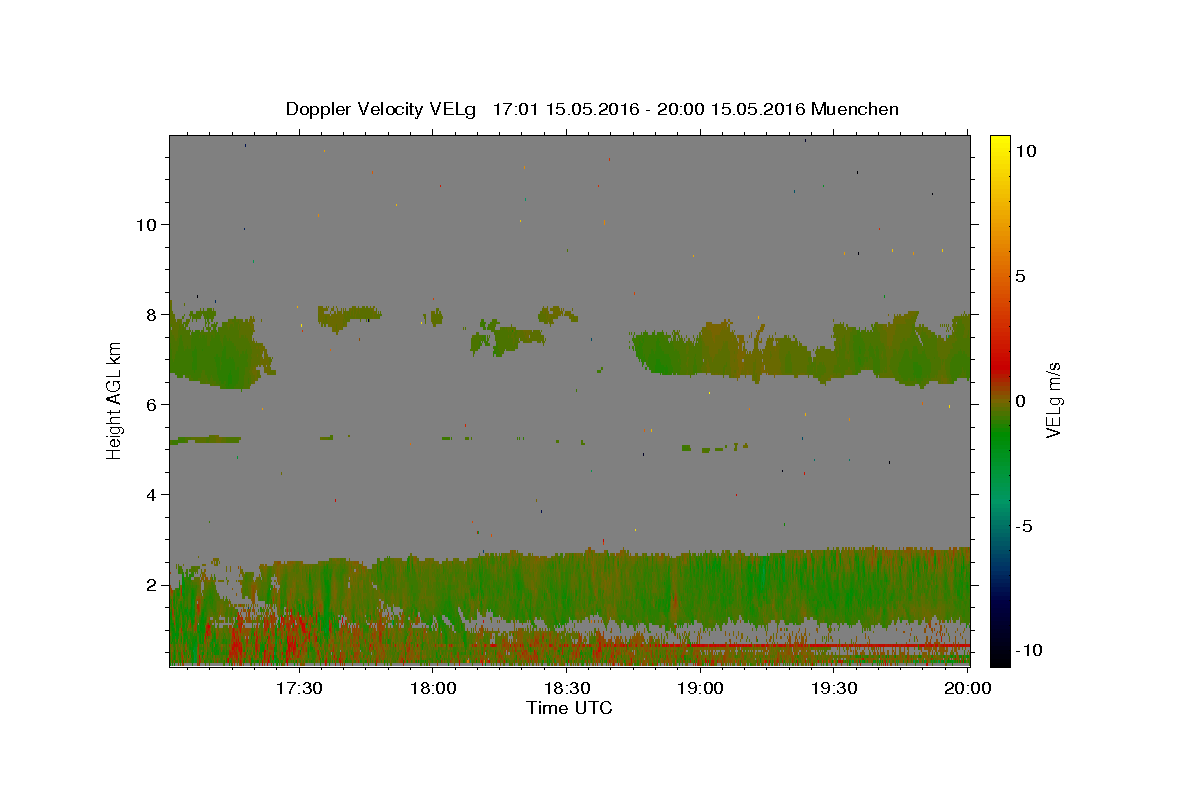Viewport: 1200px width, 800px height.
Task: Click the 6 km height tick label
Action: (x=149, y=404)
